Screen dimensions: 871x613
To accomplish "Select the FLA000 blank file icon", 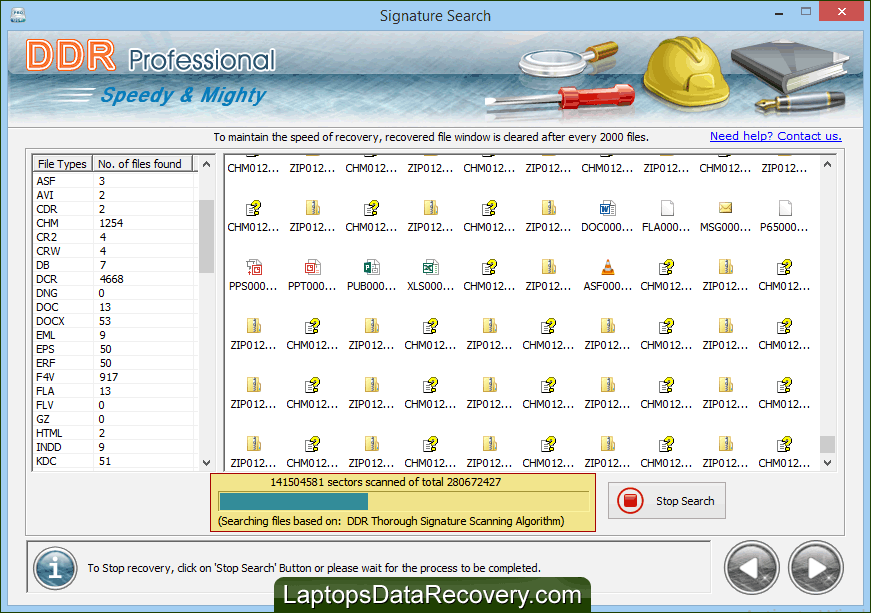I will click(667, 208).
